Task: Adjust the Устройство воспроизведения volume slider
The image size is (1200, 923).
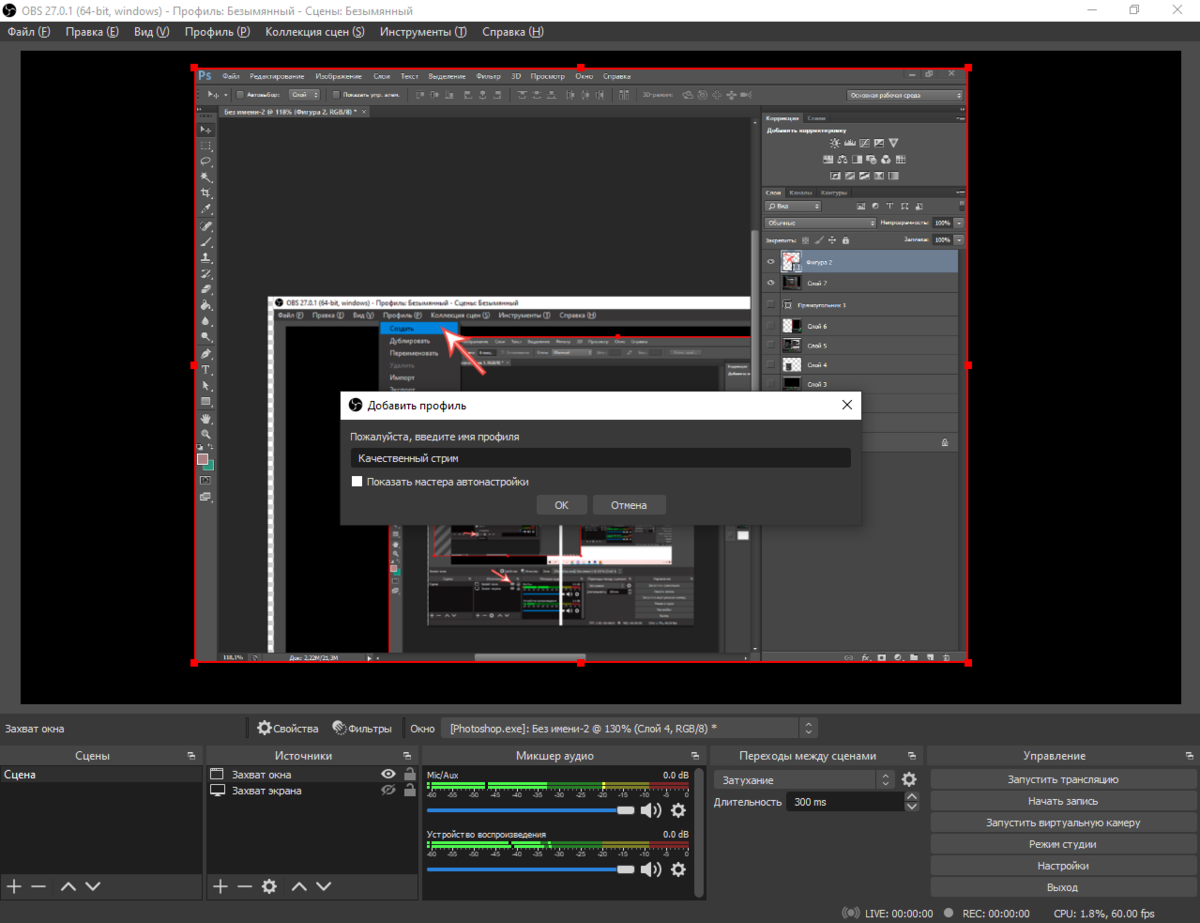Action: click(531, 869)
